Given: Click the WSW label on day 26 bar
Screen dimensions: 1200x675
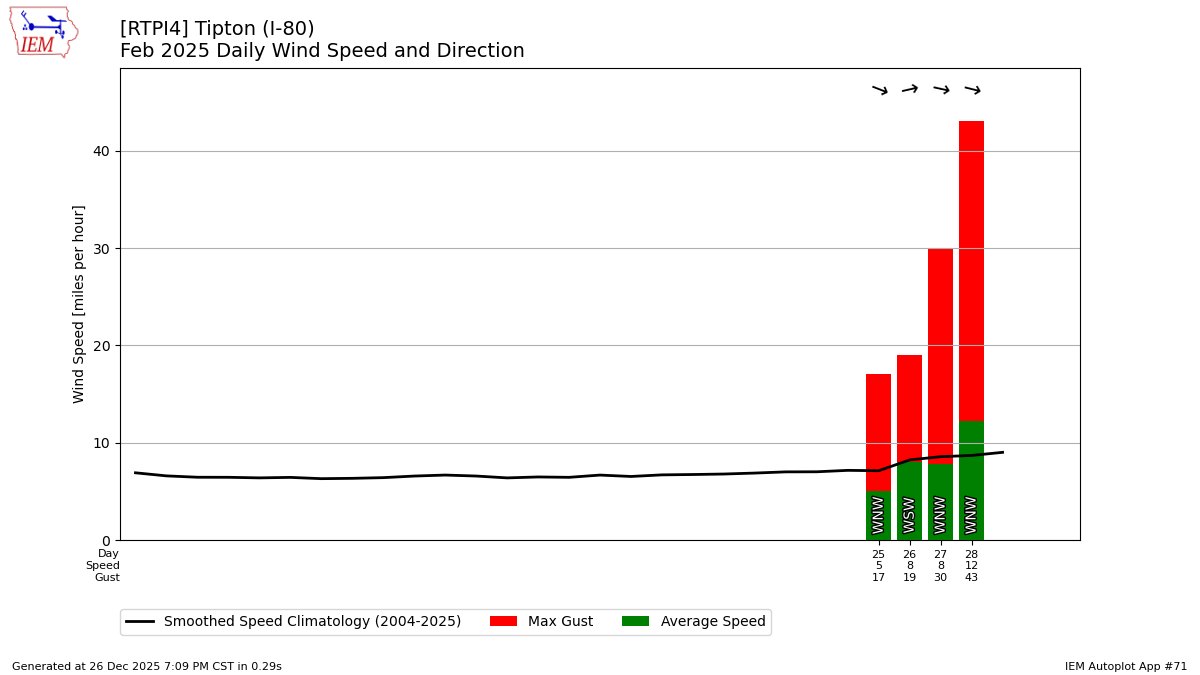Looking at the screenshot, I should (909, 515).
